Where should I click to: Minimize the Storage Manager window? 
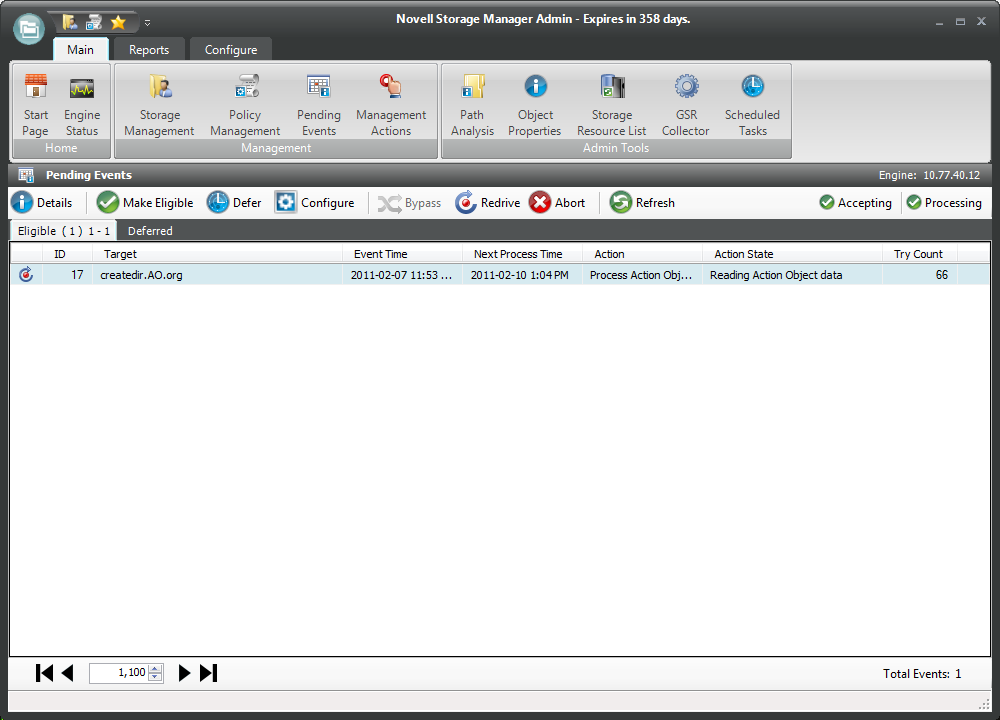click(939, 22)
